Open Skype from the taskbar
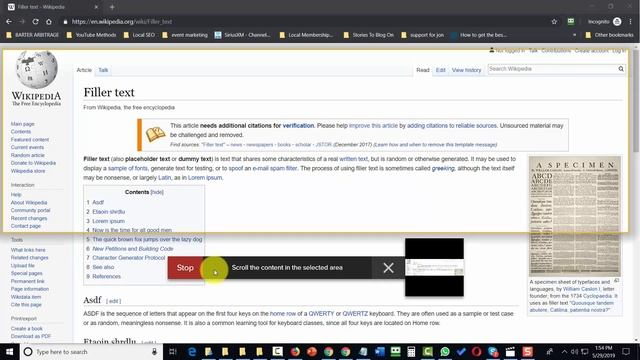 [x=493, y=352]
